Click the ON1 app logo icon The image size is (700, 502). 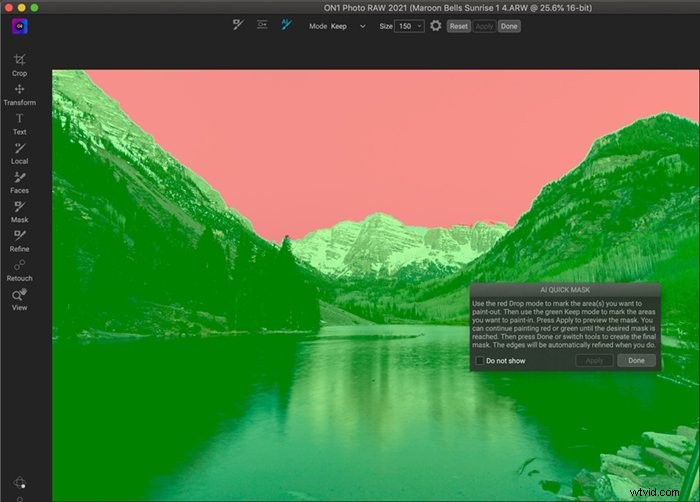pyautogui.click(x=20, y=26)
